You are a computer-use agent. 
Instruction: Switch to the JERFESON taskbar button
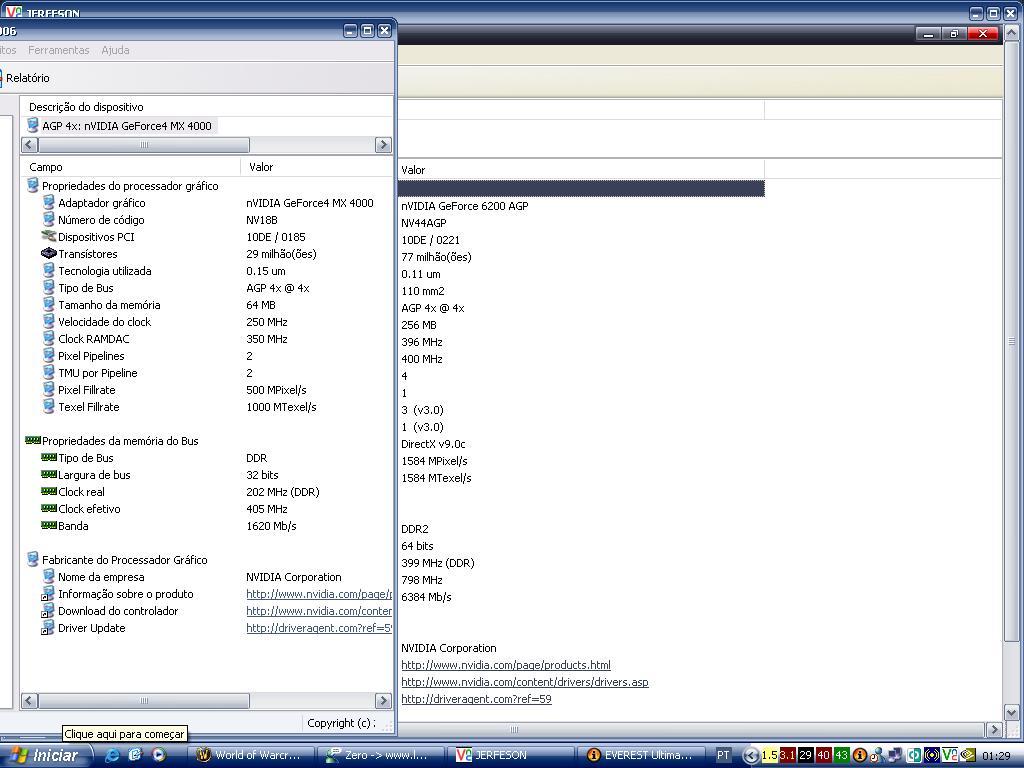pos(512,755)
